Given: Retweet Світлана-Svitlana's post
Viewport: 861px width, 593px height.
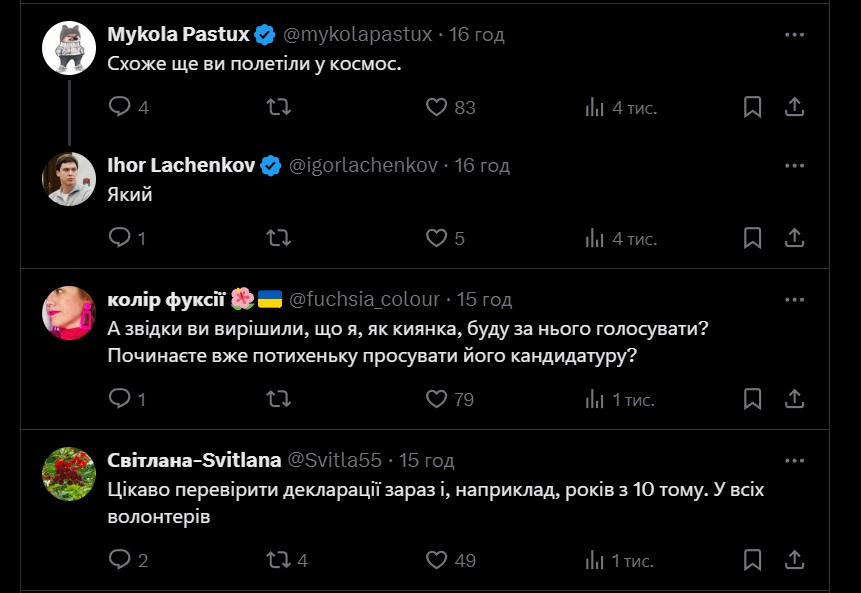Looking at the screenshot, I should point(279,560).
